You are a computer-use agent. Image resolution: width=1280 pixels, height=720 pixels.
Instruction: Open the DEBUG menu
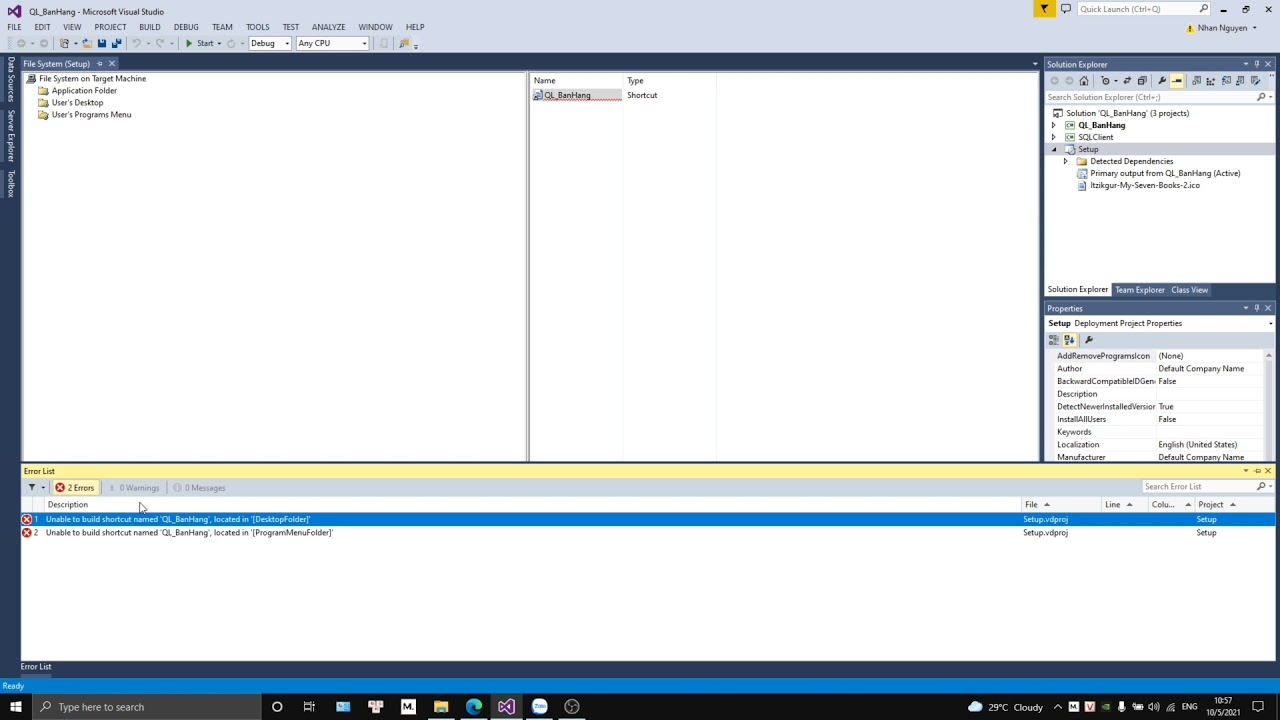click(186, 27)
